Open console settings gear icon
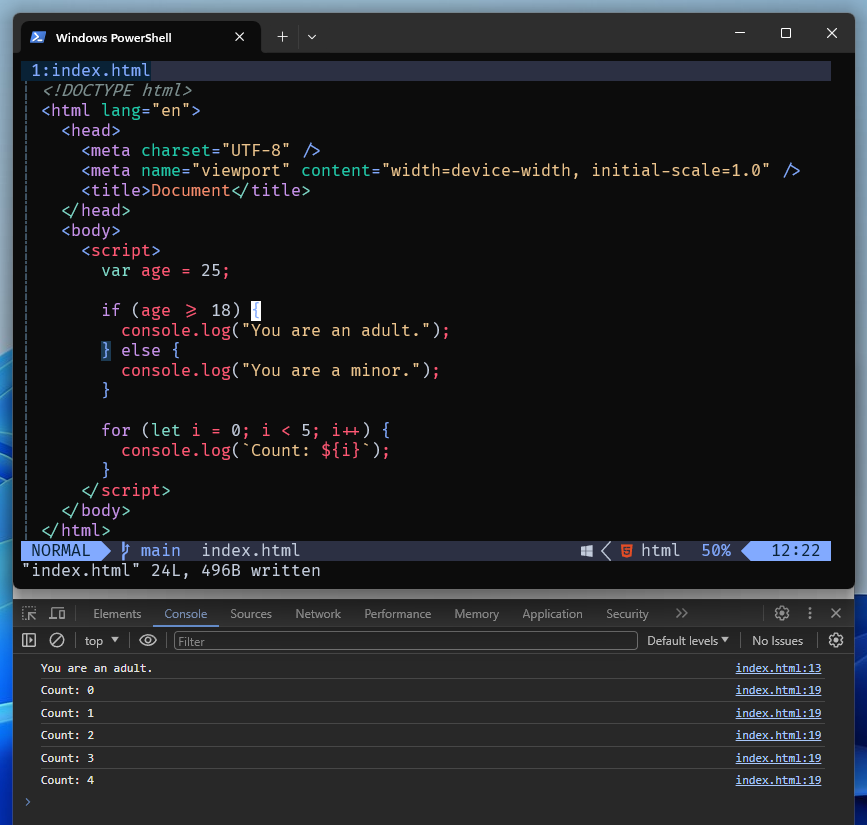This screenshot has width=867, height=825. pos(836,640)
